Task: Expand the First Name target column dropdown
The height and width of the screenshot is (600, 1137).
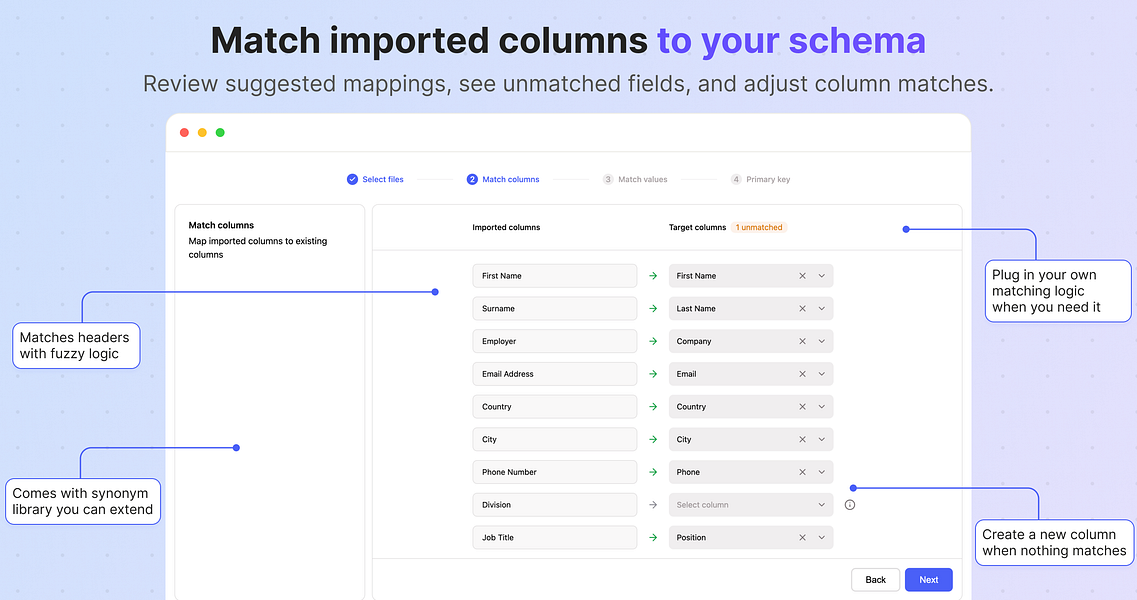Action: [x=822, y=276]
